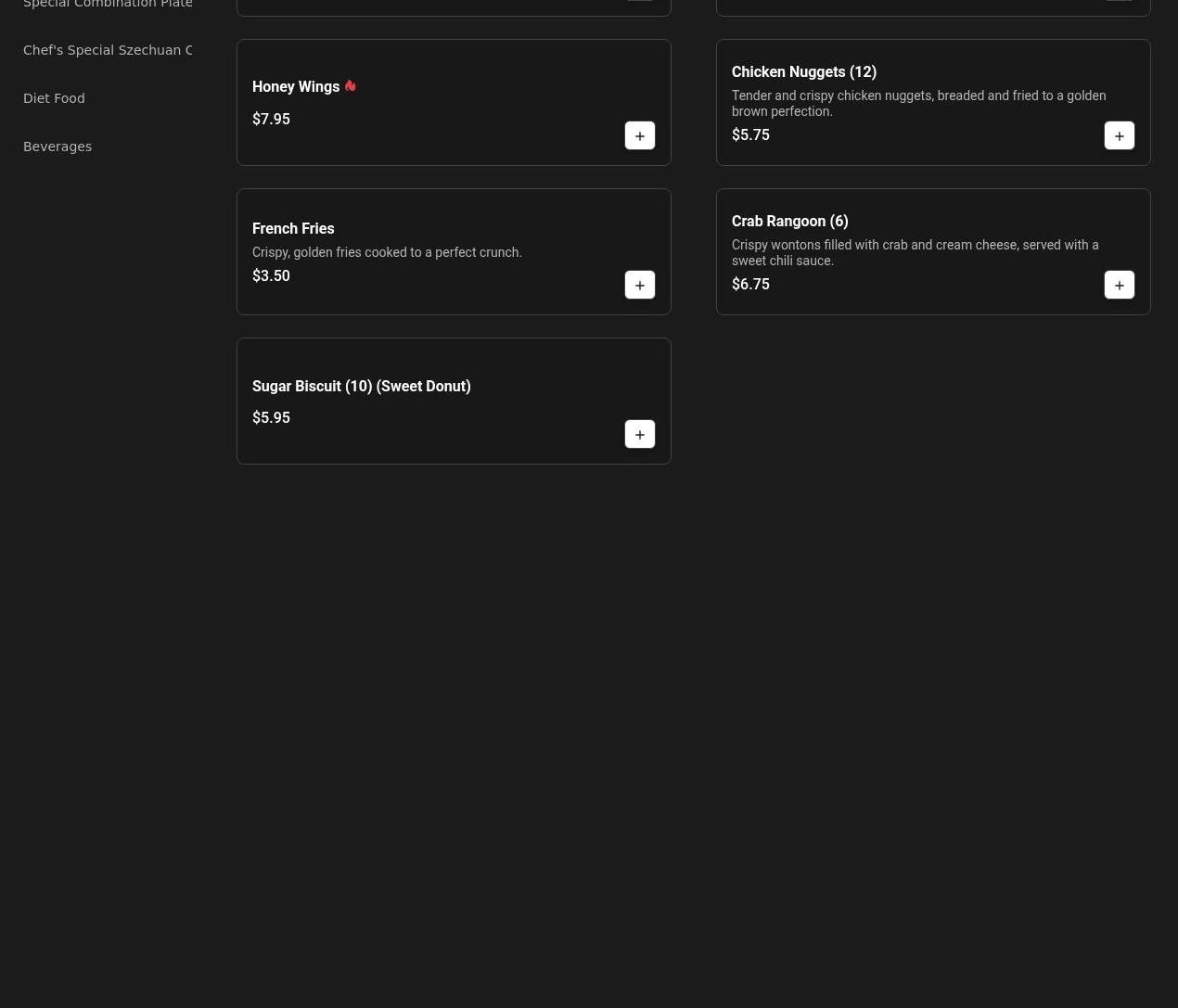The height and width of the screenshot is (1008, 1178).
Task: Jump to the Beverages section
Action: (x=58, y=147)
